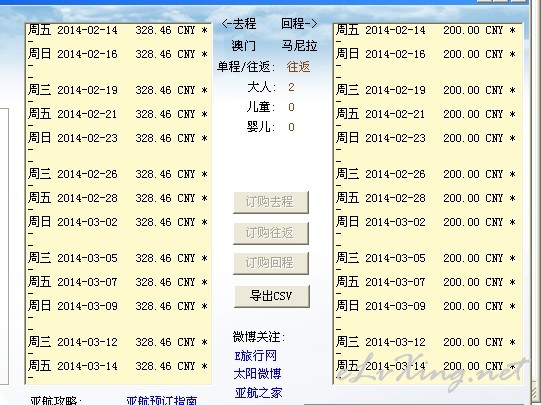Select return fare for 2014-02-23
The width and height of the screenshot is (541, 405).
pyautogui.click(x=426, y=138)
